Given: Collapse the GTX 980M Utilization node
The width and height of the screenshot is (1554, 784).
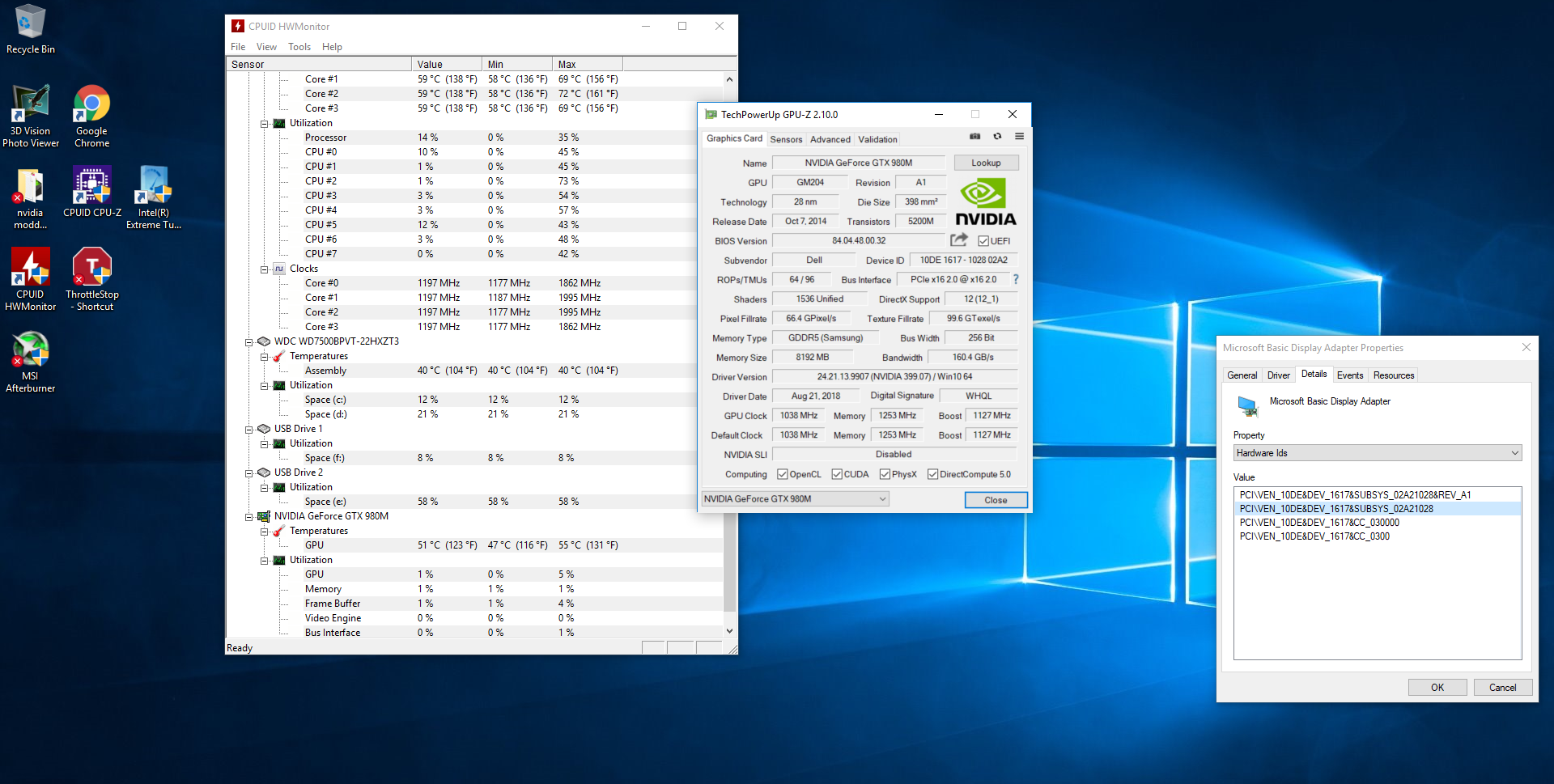Looking at the screenshot, I should [264, 561].
